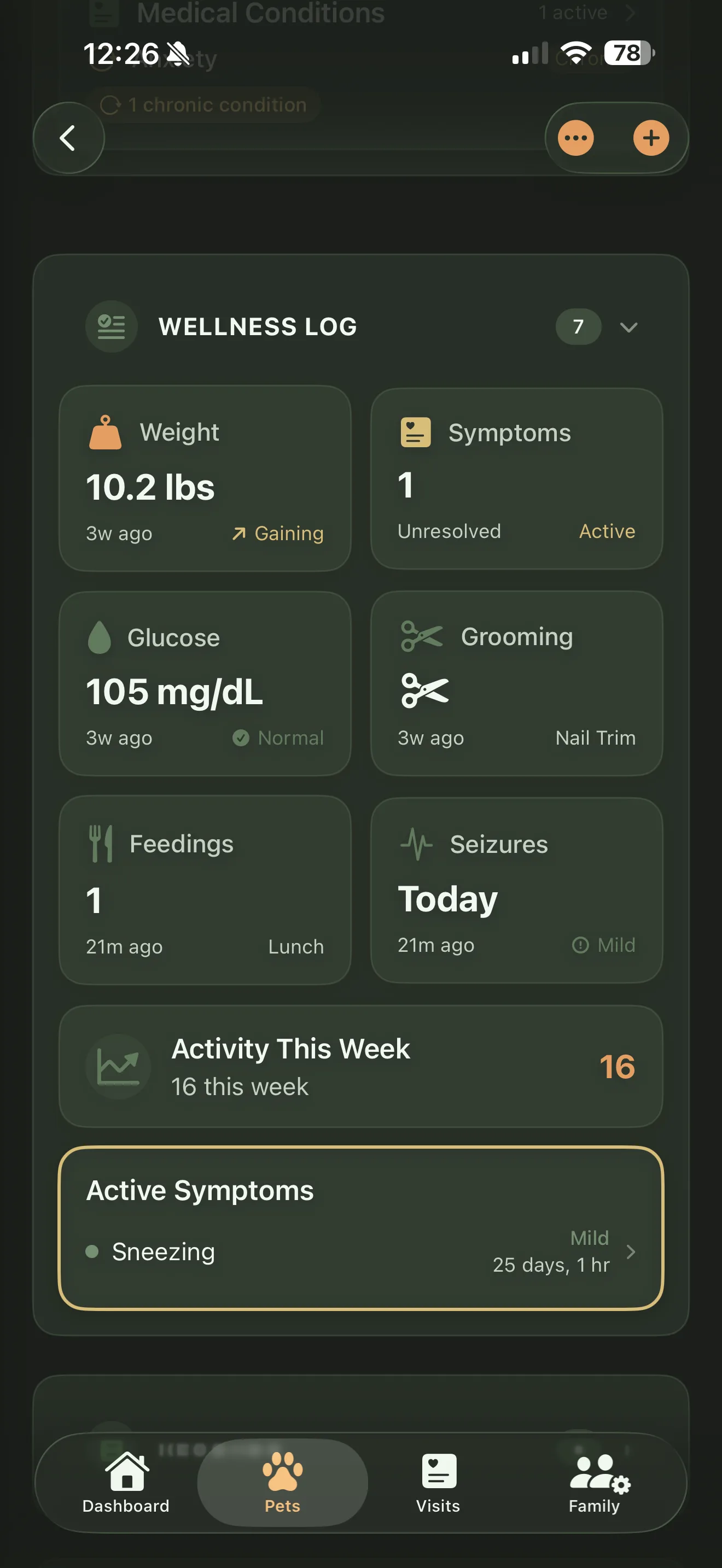Open the orange more options menu

tap(576, 138)
